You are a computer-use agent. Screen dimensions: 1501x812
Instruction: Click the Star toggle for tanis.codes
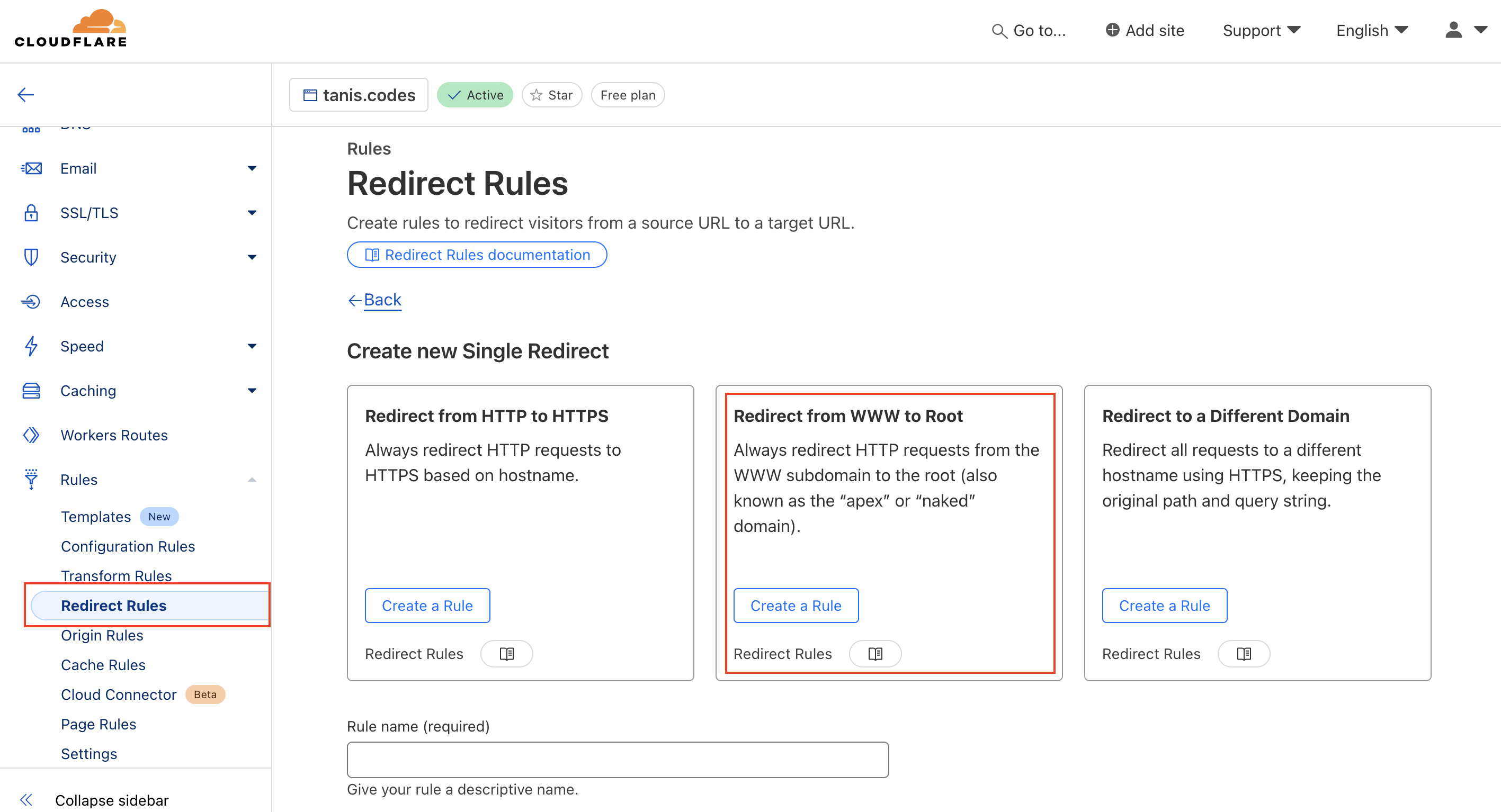point(553,95)
